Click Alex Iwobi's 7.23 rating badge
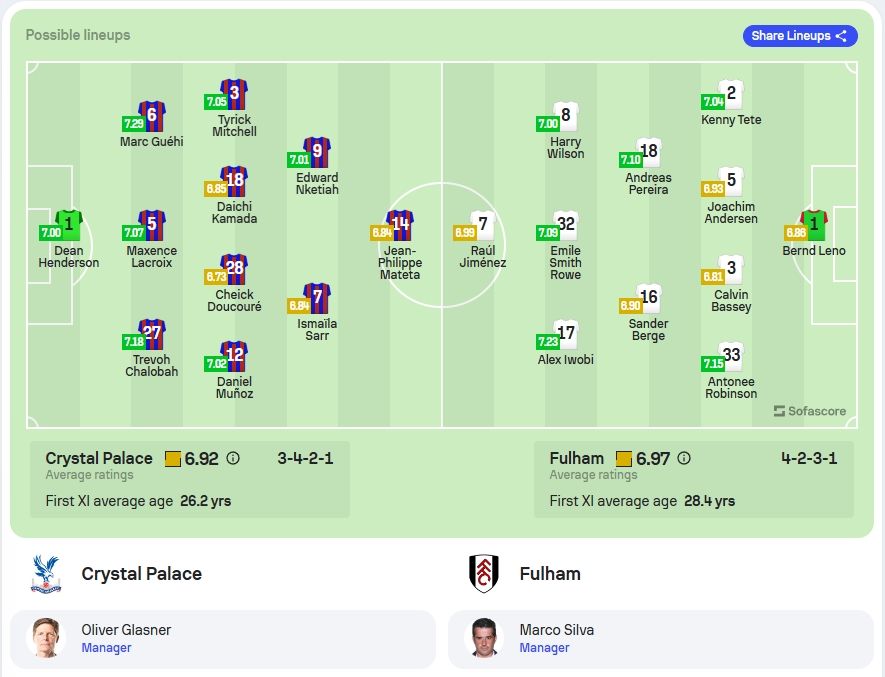The image size is (885, 677). [547, 342]
